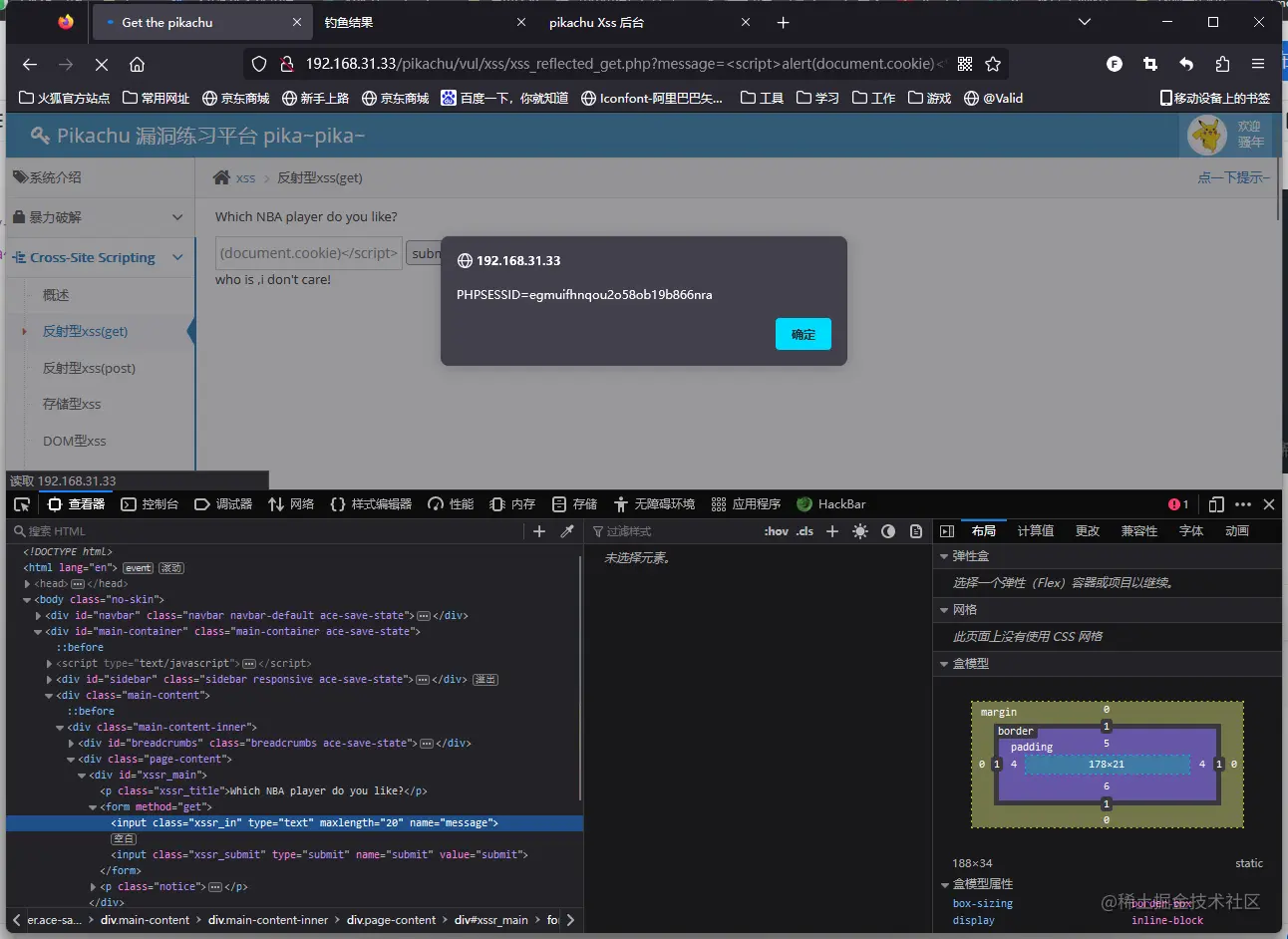Click the 搜索 HTML search field
Image resolution: width=1288 pixels, height=939 pixels.
coord(266,531)
